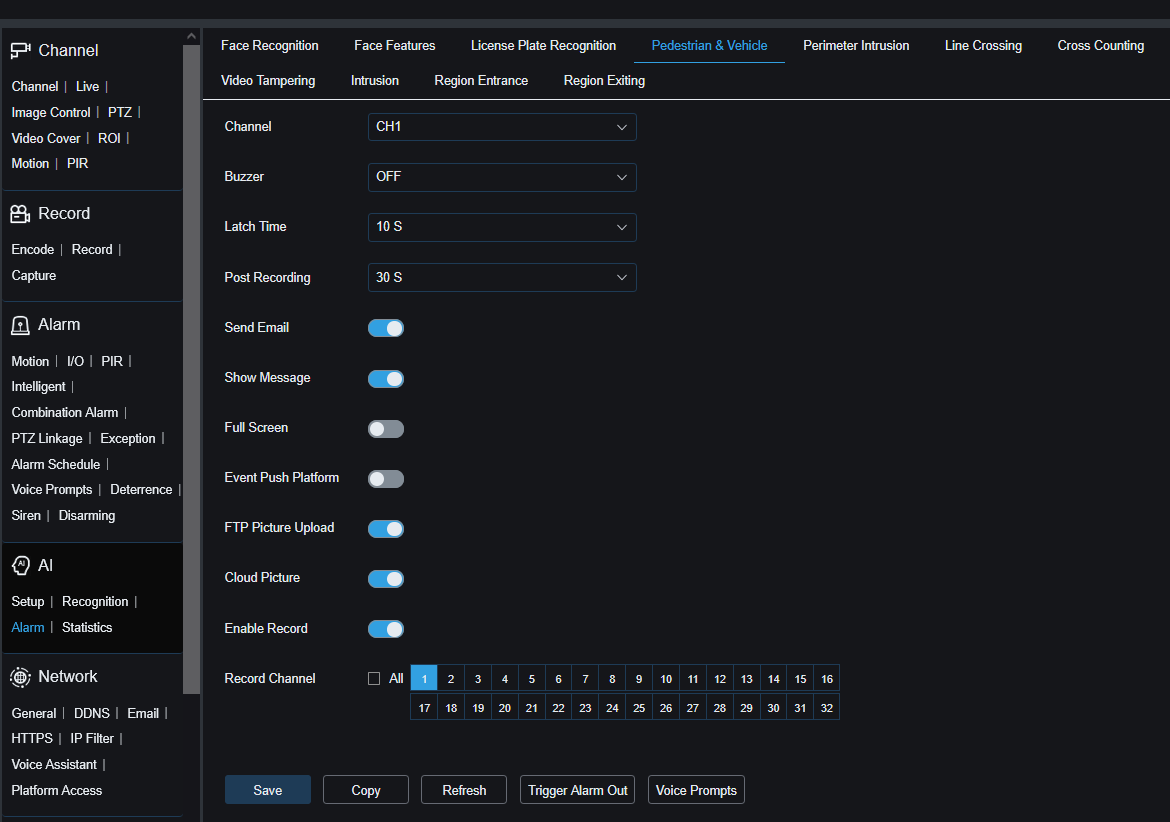Check the All record channels checkbox

(x=374, y=678)
